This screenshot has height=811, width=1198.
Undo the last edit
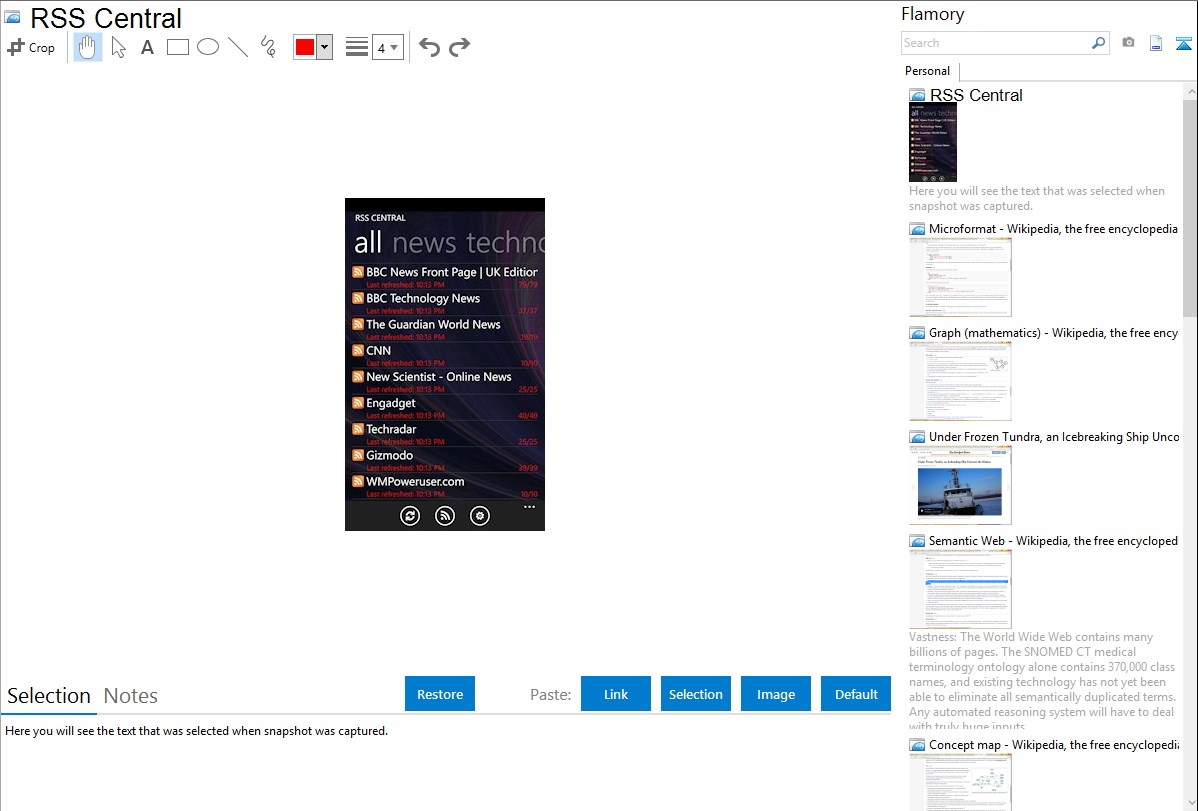click(x=429, y=47)
